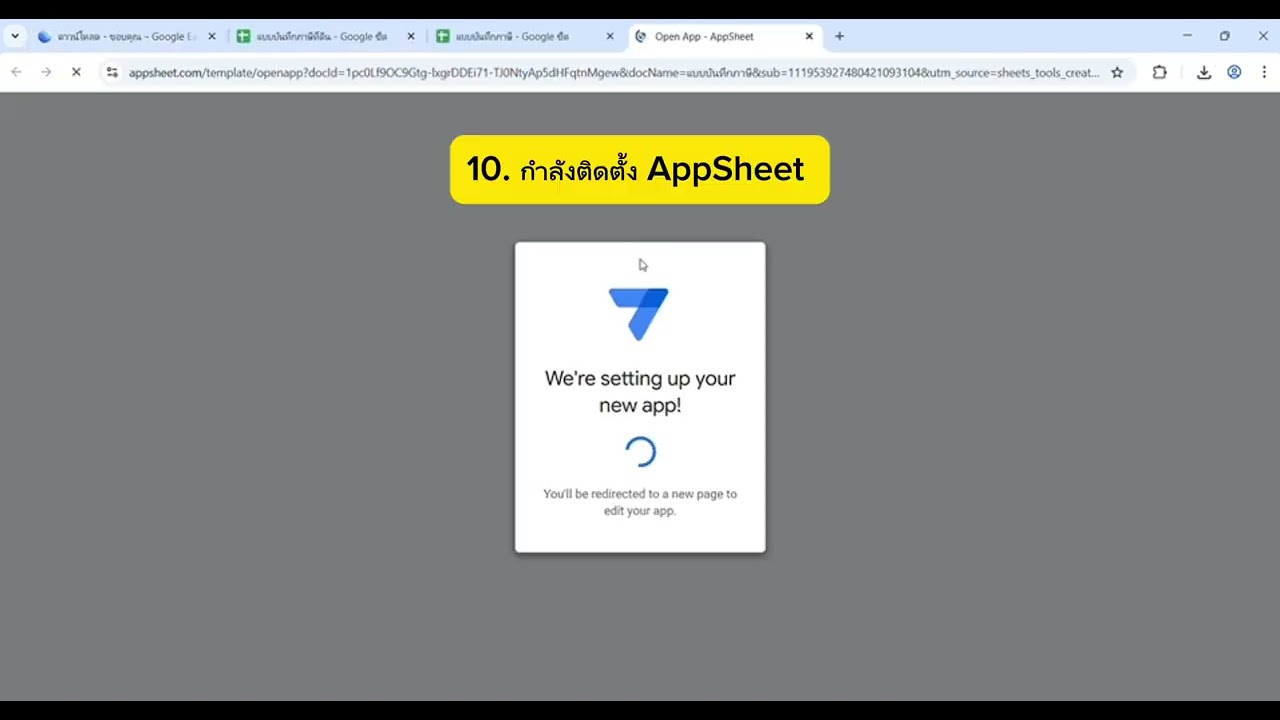Image resolution: width=1280 pixels, height=720 pixels.
Task: Click the second Sheets tab green favicon
Action: (443, 36)
